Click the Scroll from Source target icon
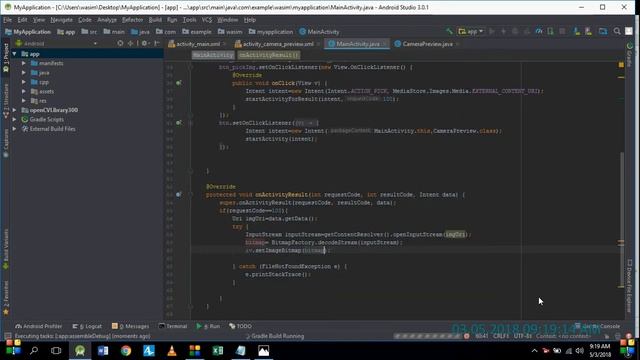This screenshot has width=640, height=360. 120,43
